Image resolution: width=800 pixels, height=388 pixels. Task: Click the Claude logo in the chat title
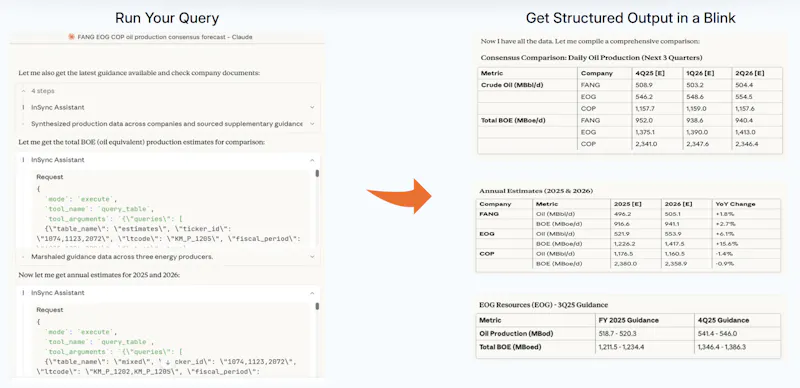pyautogui.click(x=71, y=37)
